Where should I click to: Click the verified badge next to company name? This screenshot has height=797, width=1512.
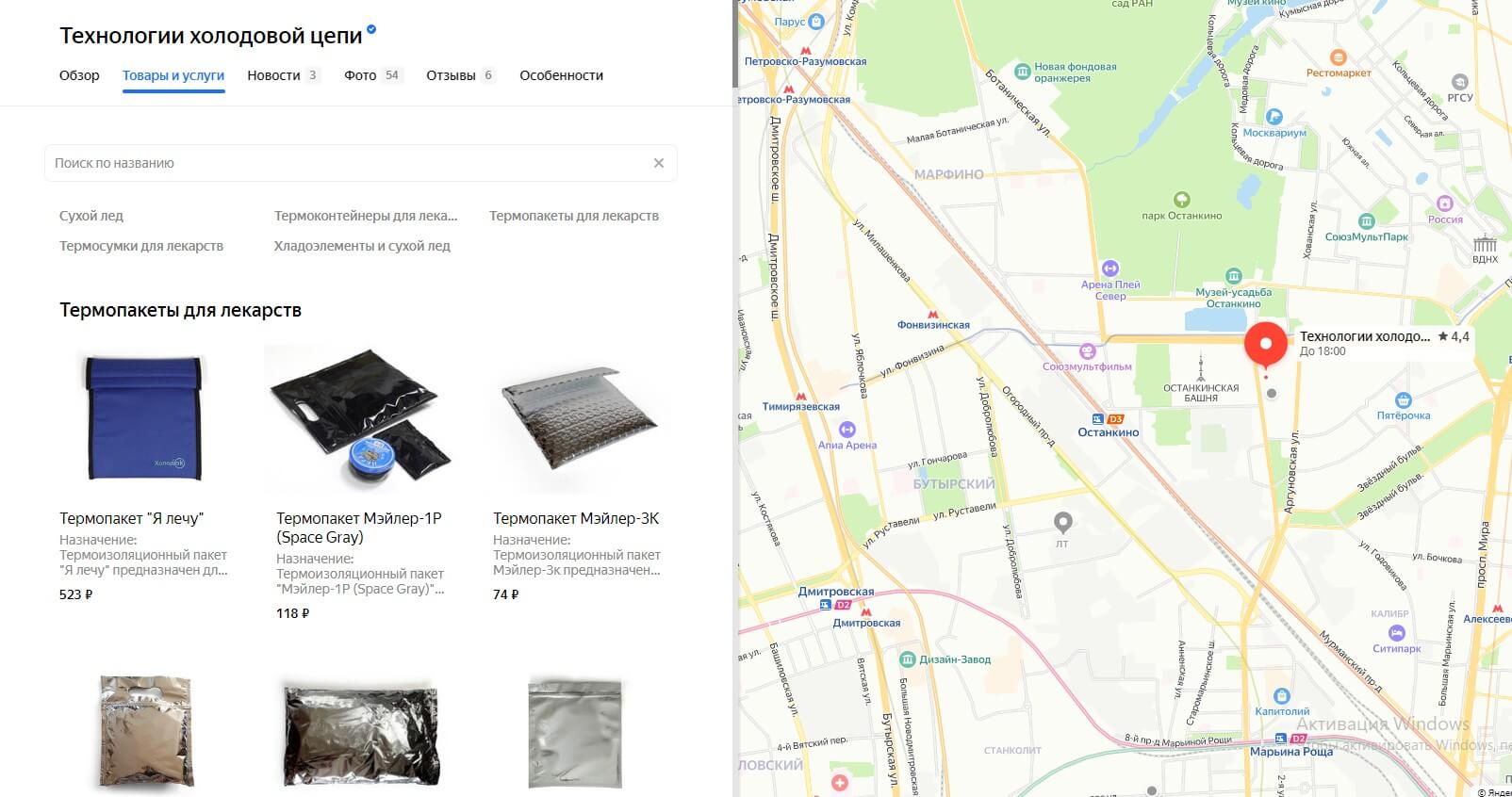coord(371,30)
